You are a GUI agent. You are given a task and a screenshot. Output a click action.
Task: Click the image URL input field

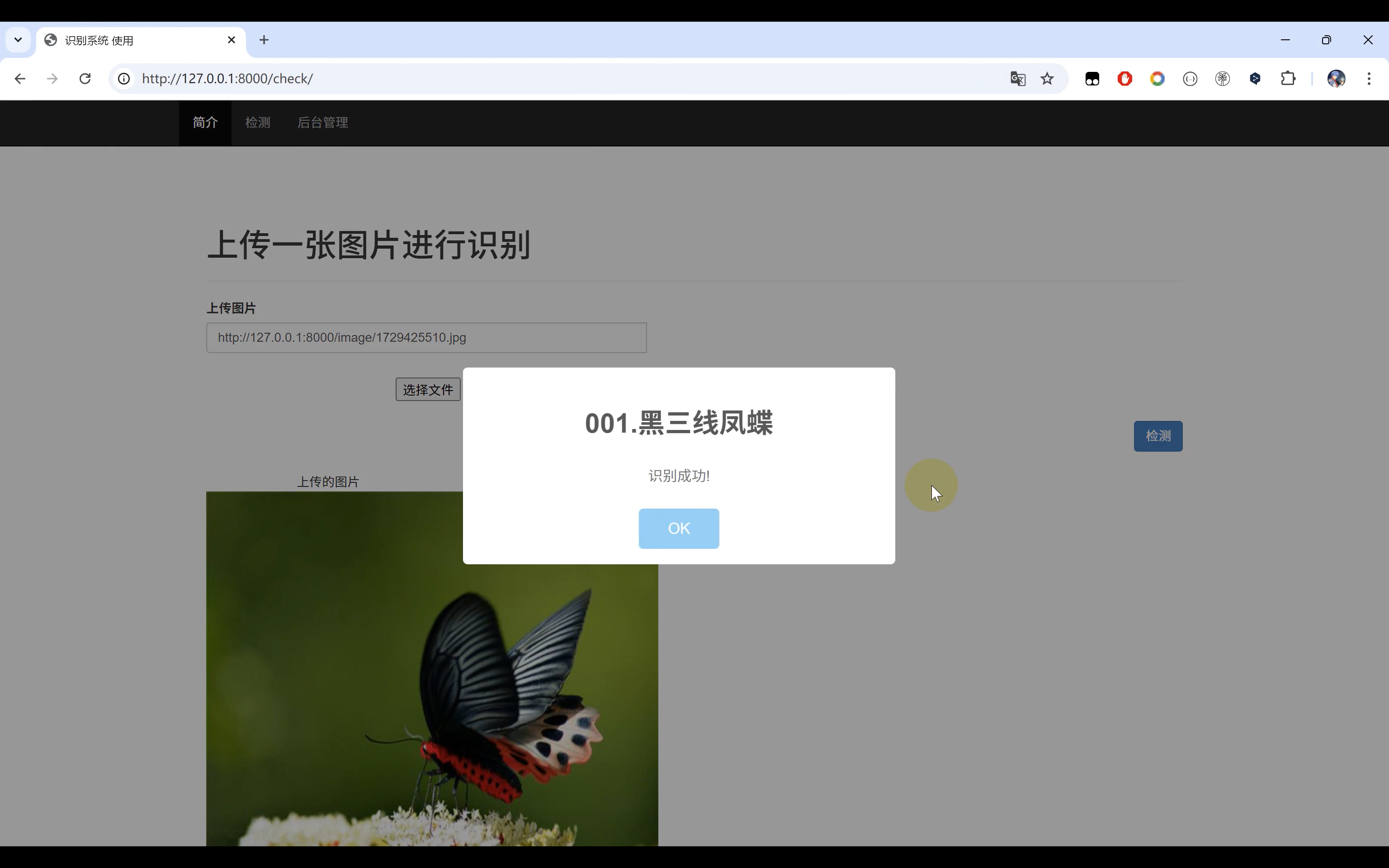pyautogui.click(x=426, y=338)
